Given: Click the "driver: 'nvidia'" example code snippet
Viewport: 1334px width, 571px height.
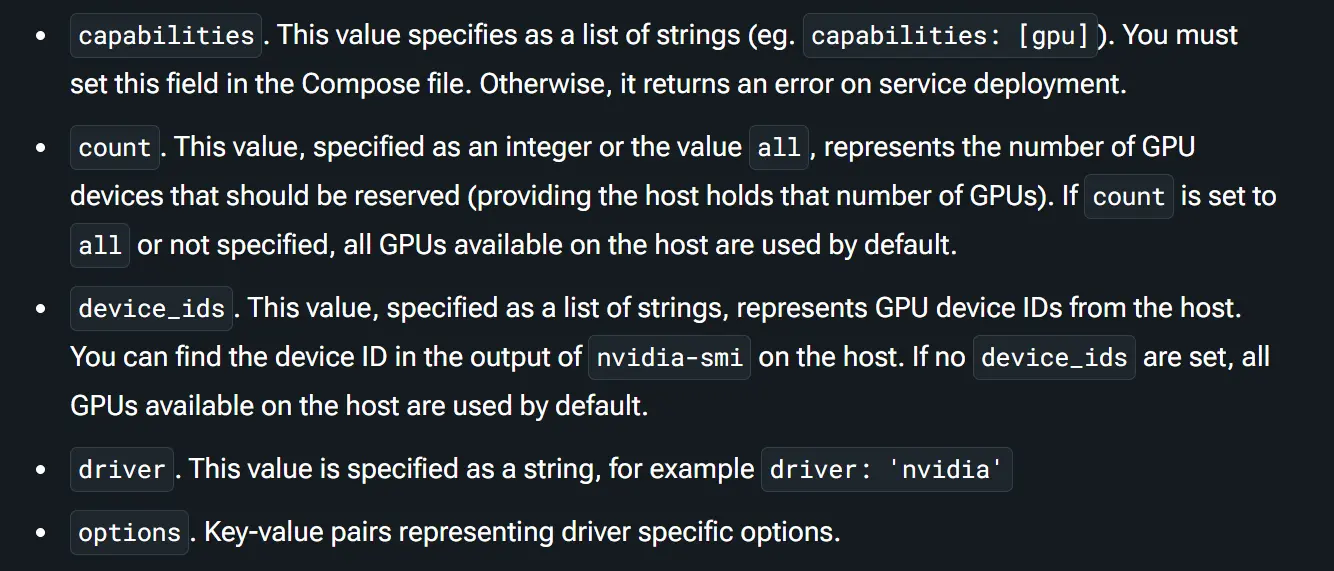Looking at the screenshot, I should (x=887, y=469).
